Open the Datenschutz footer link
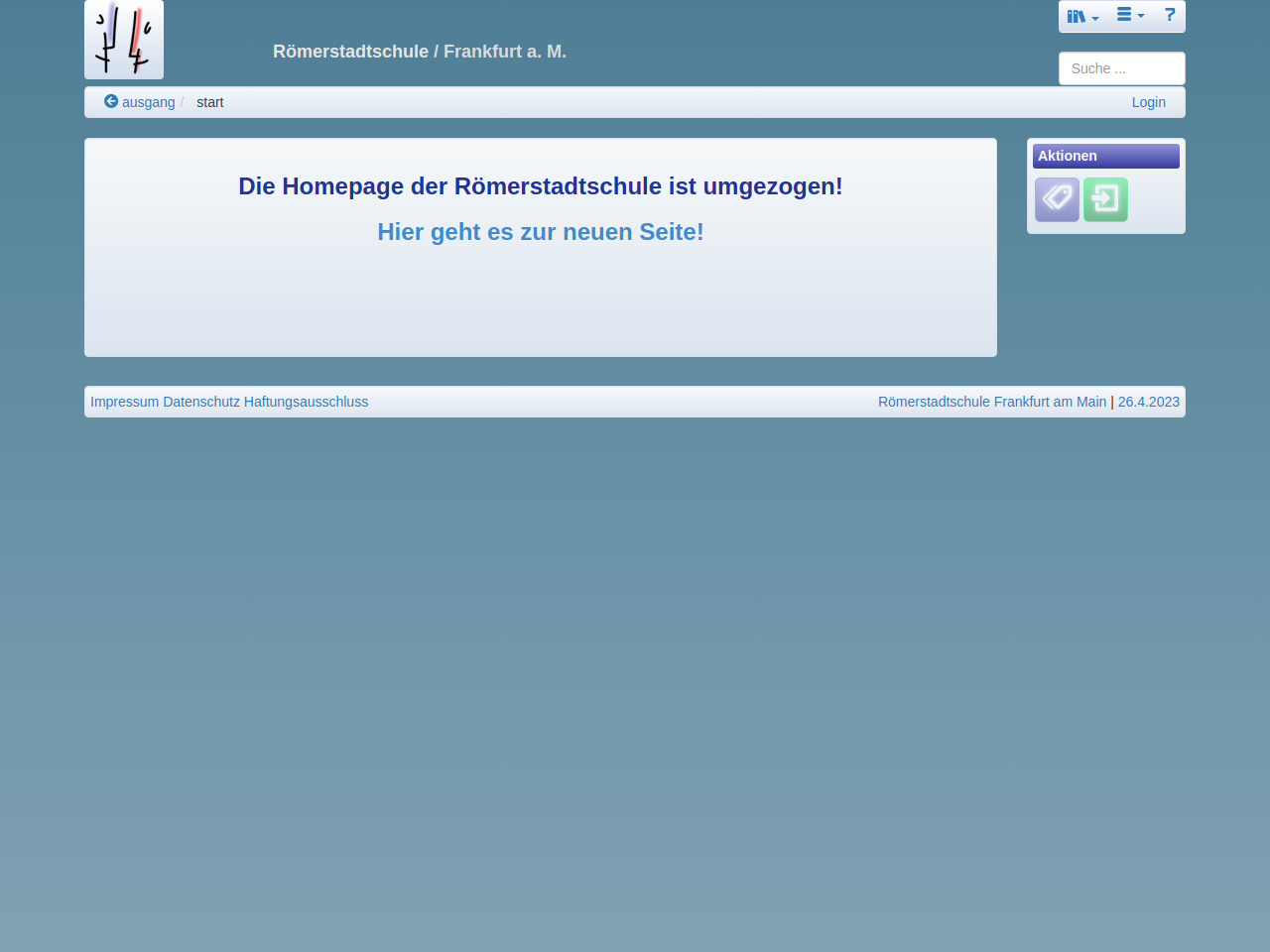 [x=201, y=402]
